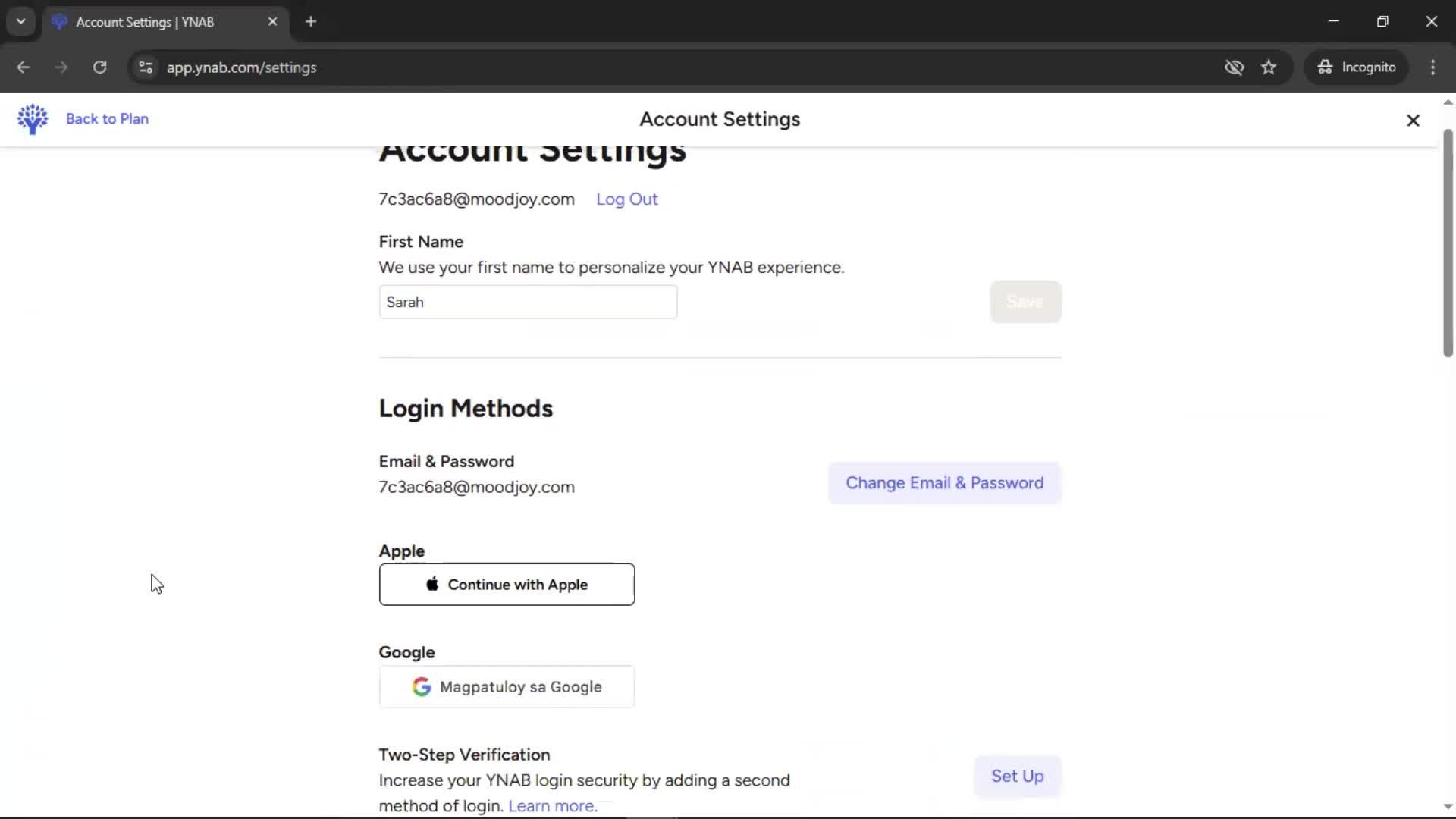1456x819 pixels.
Task: Click Continue with Apple button
Action: click(x=507, y=585)
